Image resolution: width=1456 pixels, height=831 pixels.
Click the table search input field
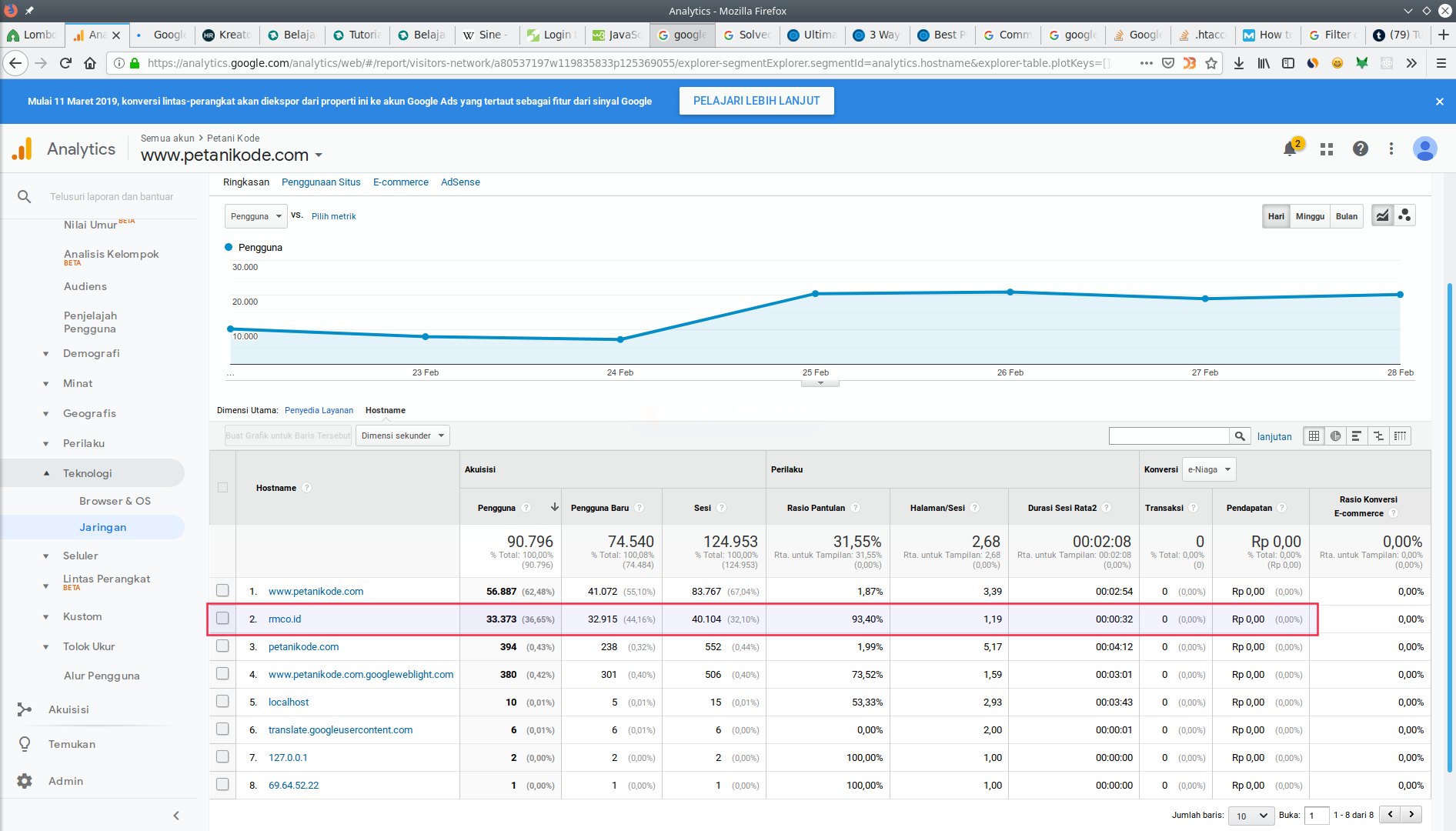pos(1168,436)
